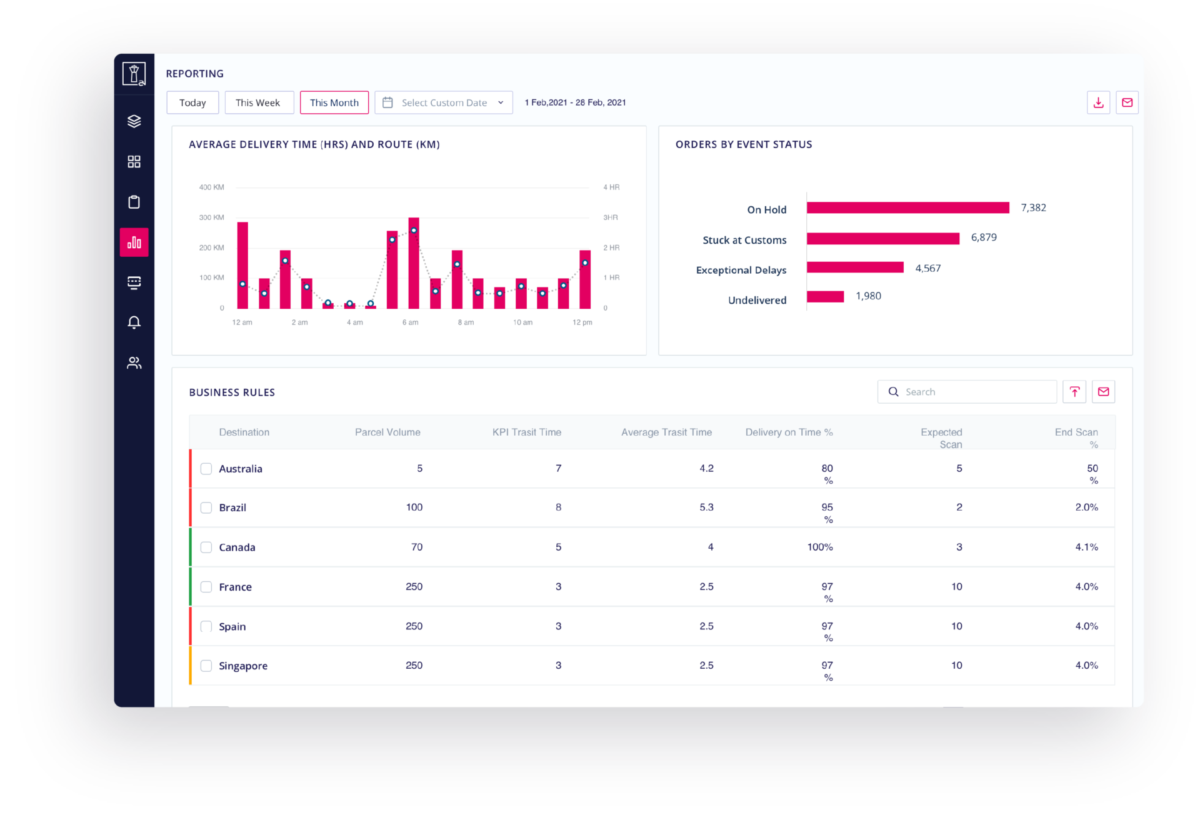Select the This Week filter tab
This screenshot has width=1200, height=825.
pos(259,102)
